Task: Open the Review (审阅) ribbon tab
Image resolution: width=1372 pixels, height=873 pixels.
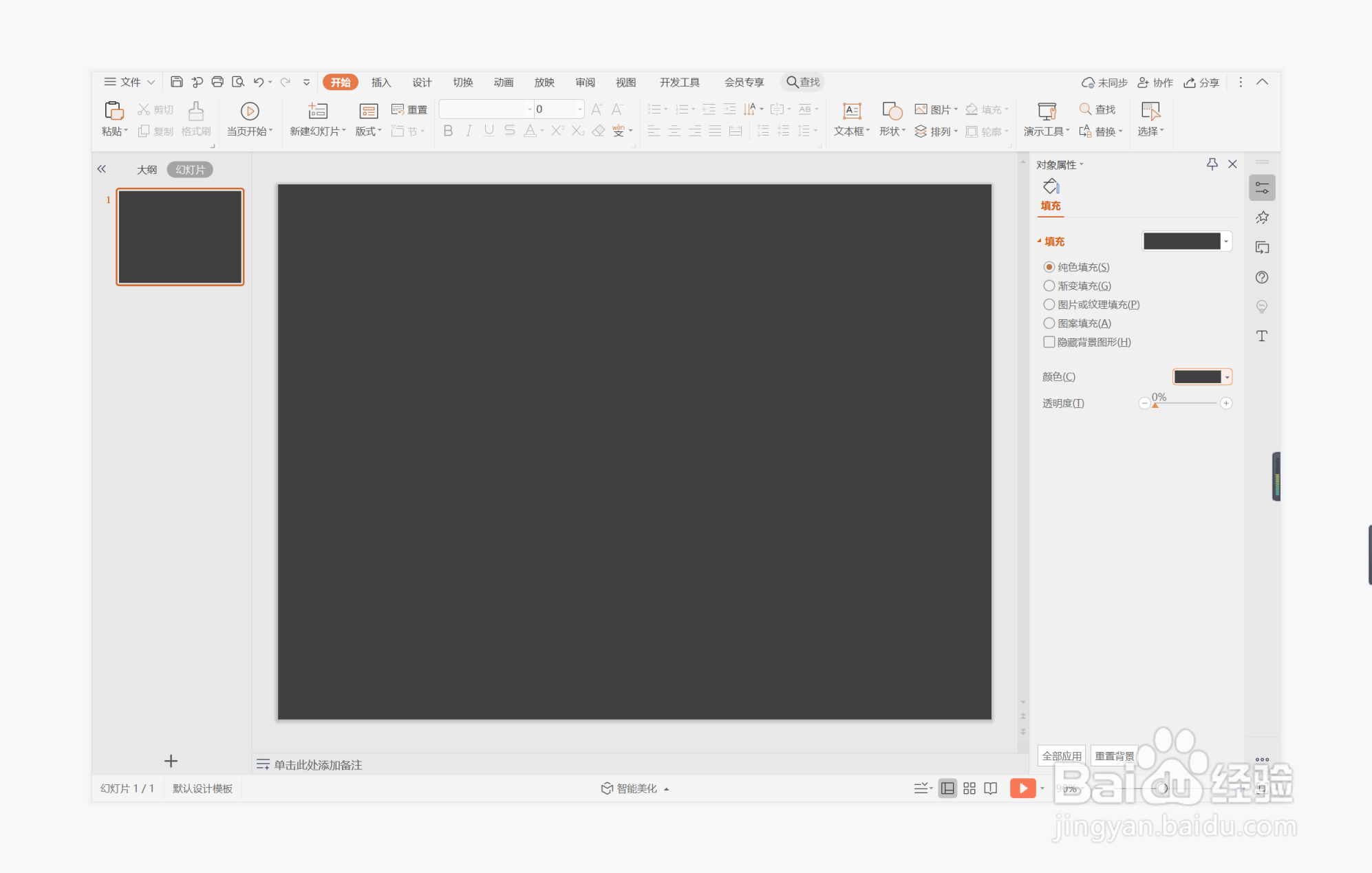Action: [x=586, y=82]
